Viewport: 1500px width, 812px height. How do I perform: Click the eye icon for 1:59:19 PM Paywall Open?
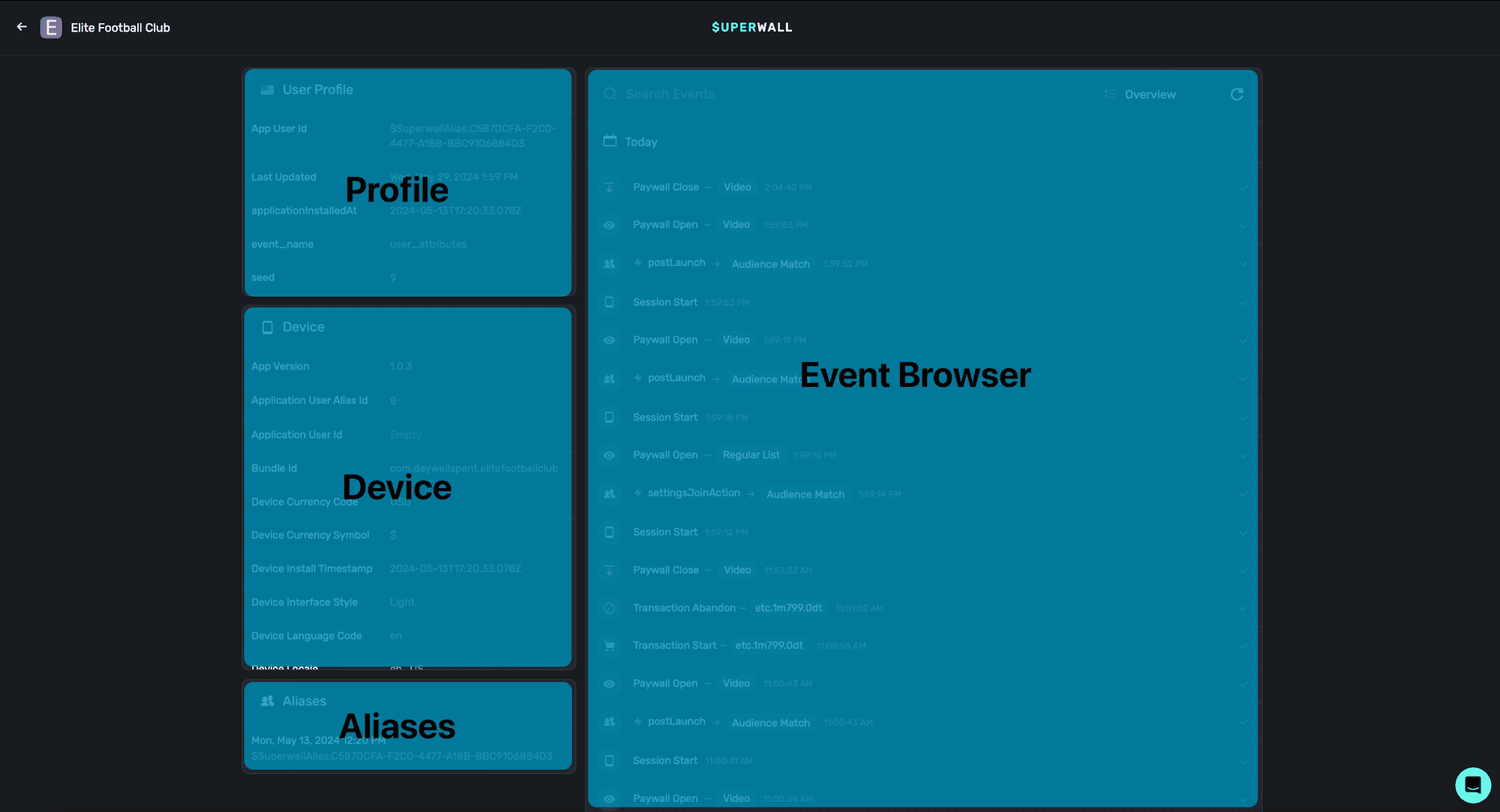pyautogui.click(x=610, y=340)
